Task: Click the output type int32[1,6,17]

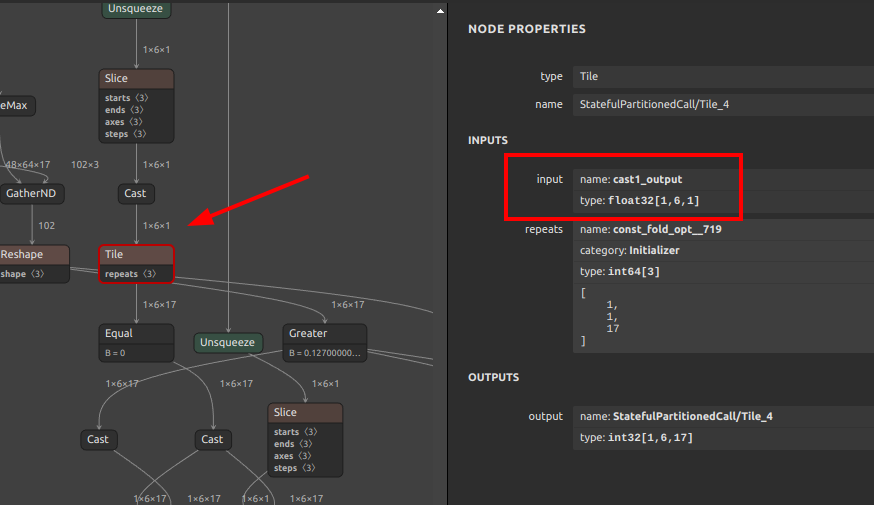Action: point(650,437)
